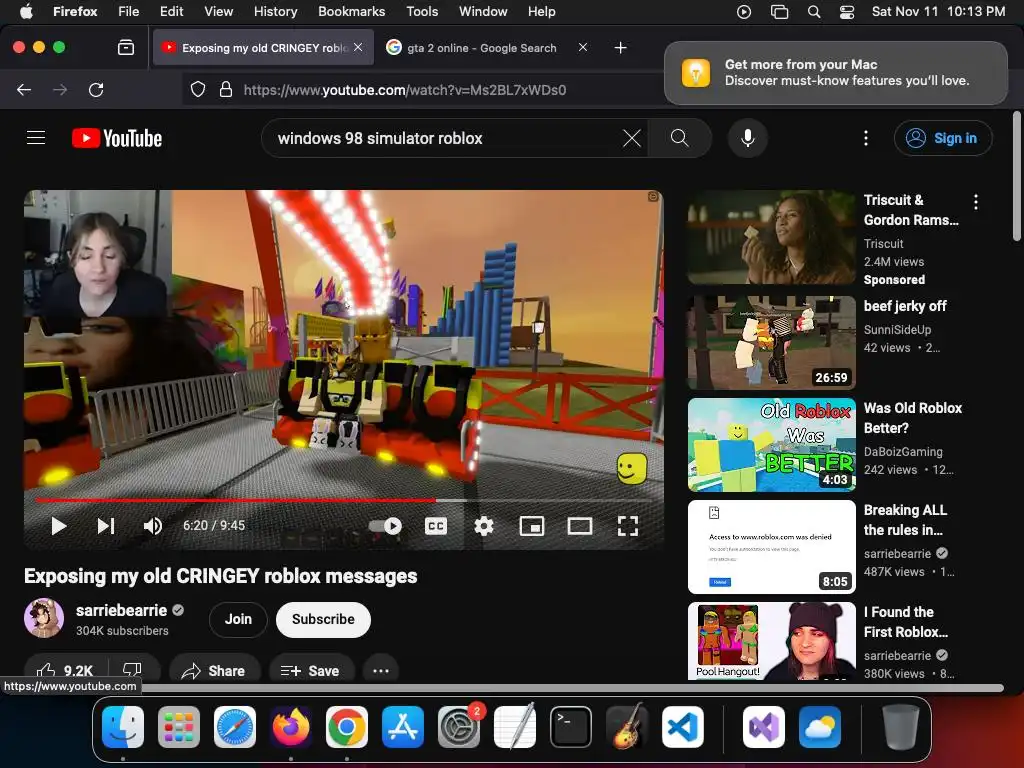Launch Chrome from the Dock
Viewport: 1024px width, 768px height.
click(x=347, y=727)
